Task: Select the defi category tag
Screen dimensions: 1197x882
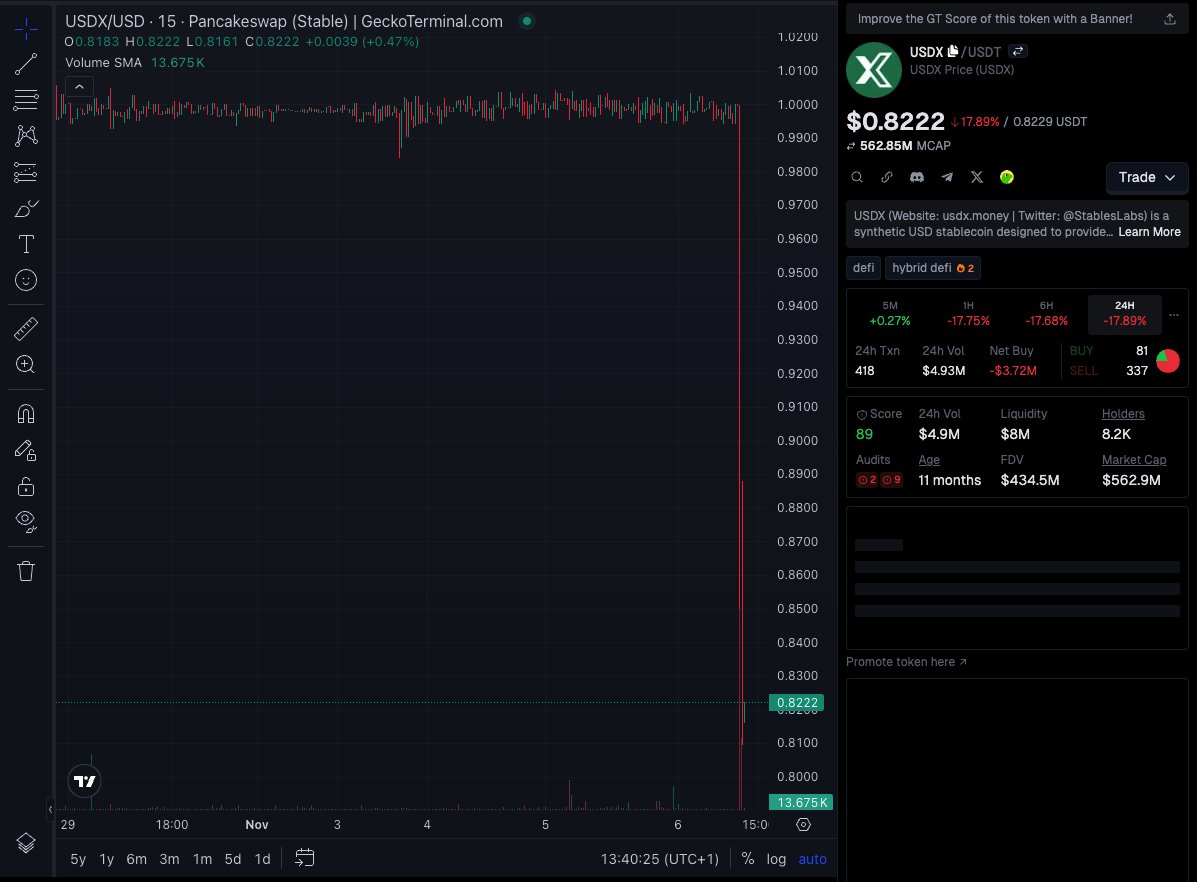Action: tap(863, 268)
